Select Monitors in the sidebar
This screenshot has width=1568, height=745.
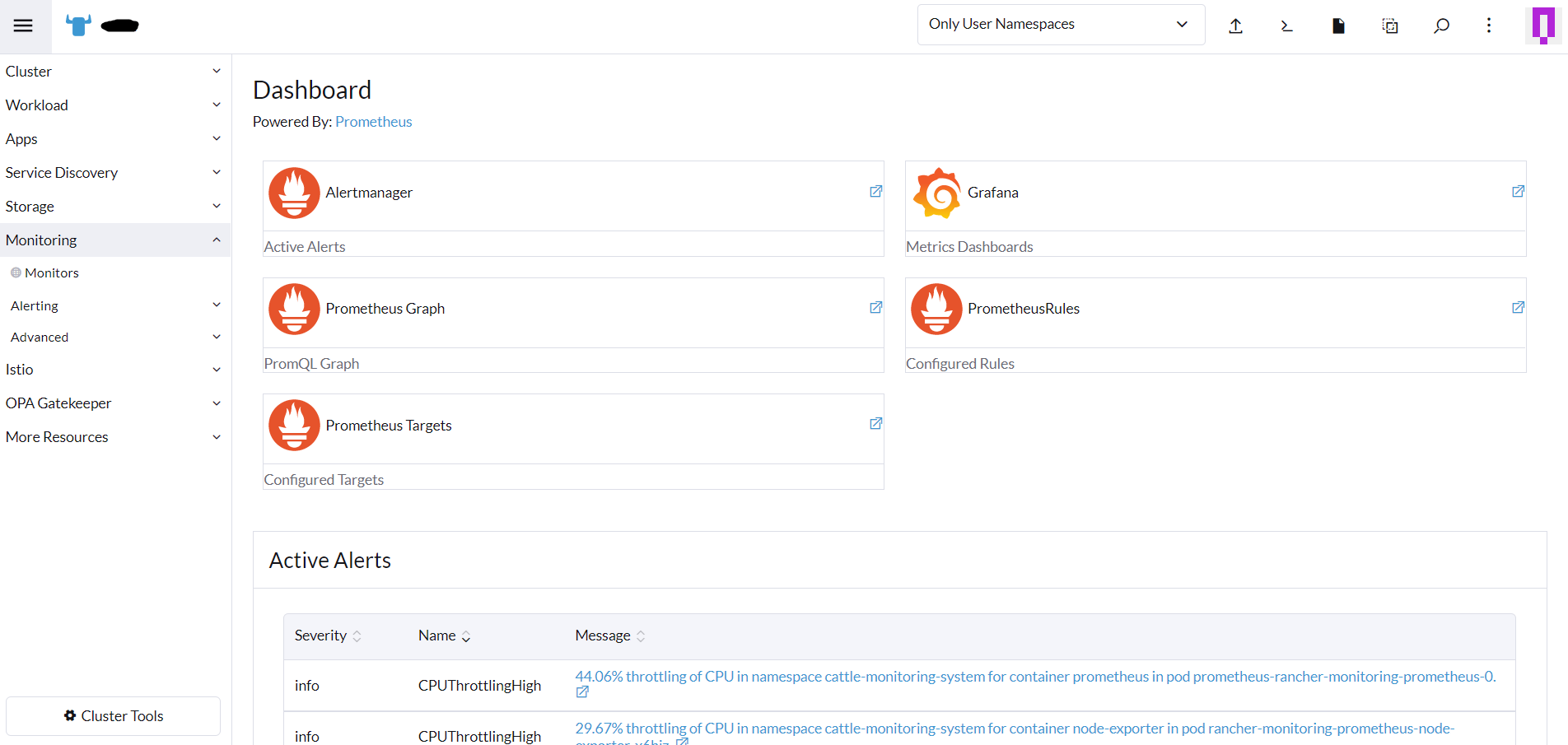tap(51, 272)
